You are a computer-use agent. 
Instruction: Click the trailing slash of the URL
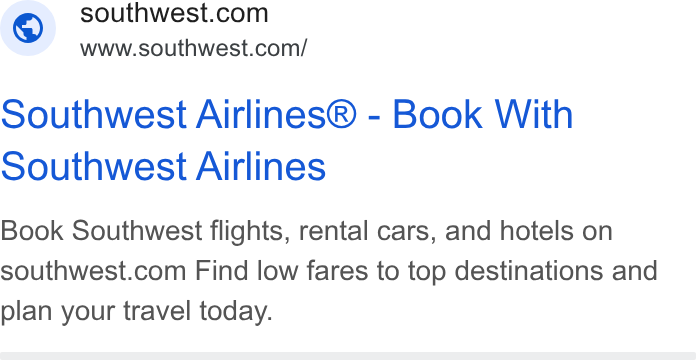click(303, 48)
